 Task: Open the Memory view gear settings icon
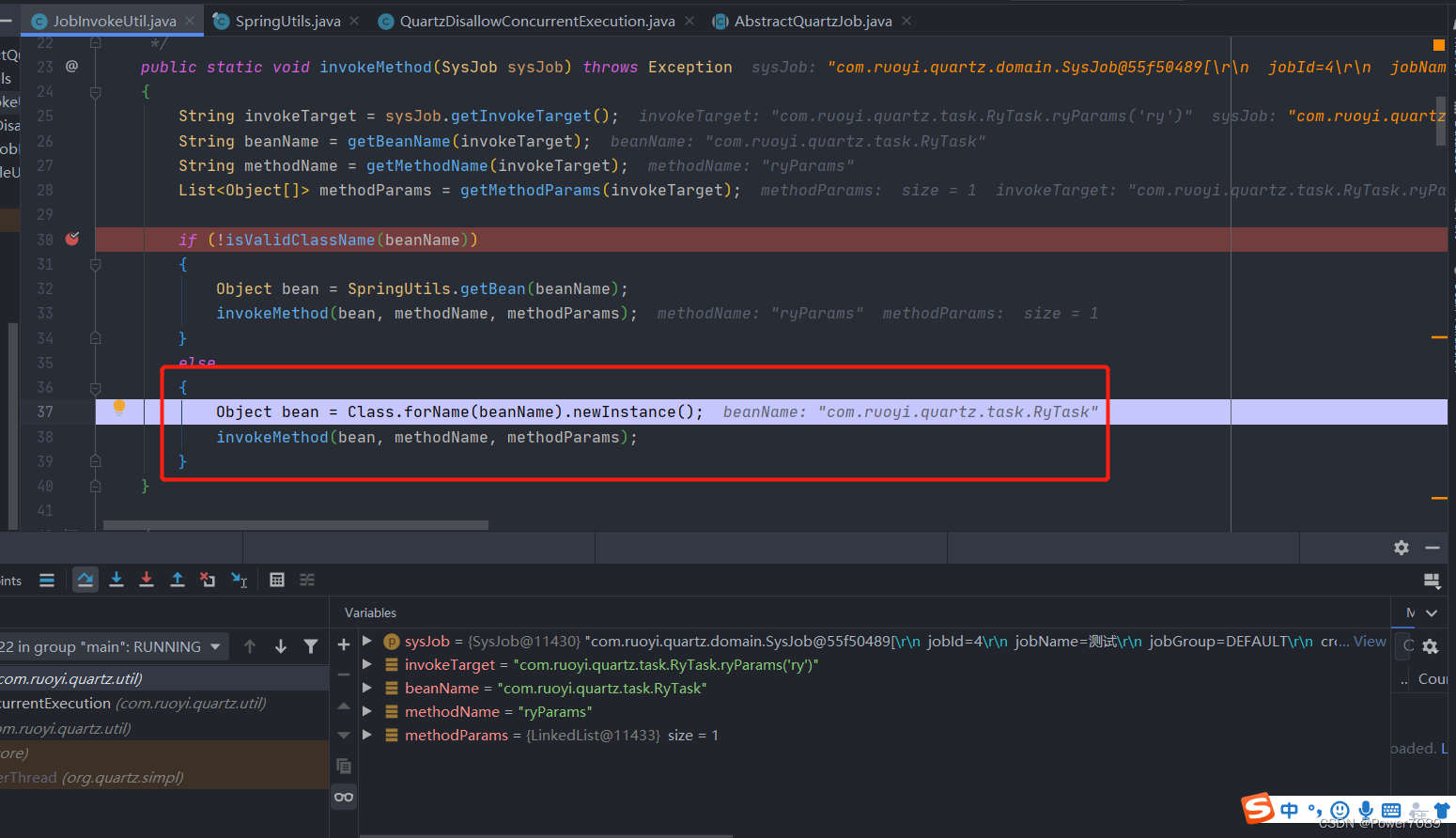(x=1431, y=646)
